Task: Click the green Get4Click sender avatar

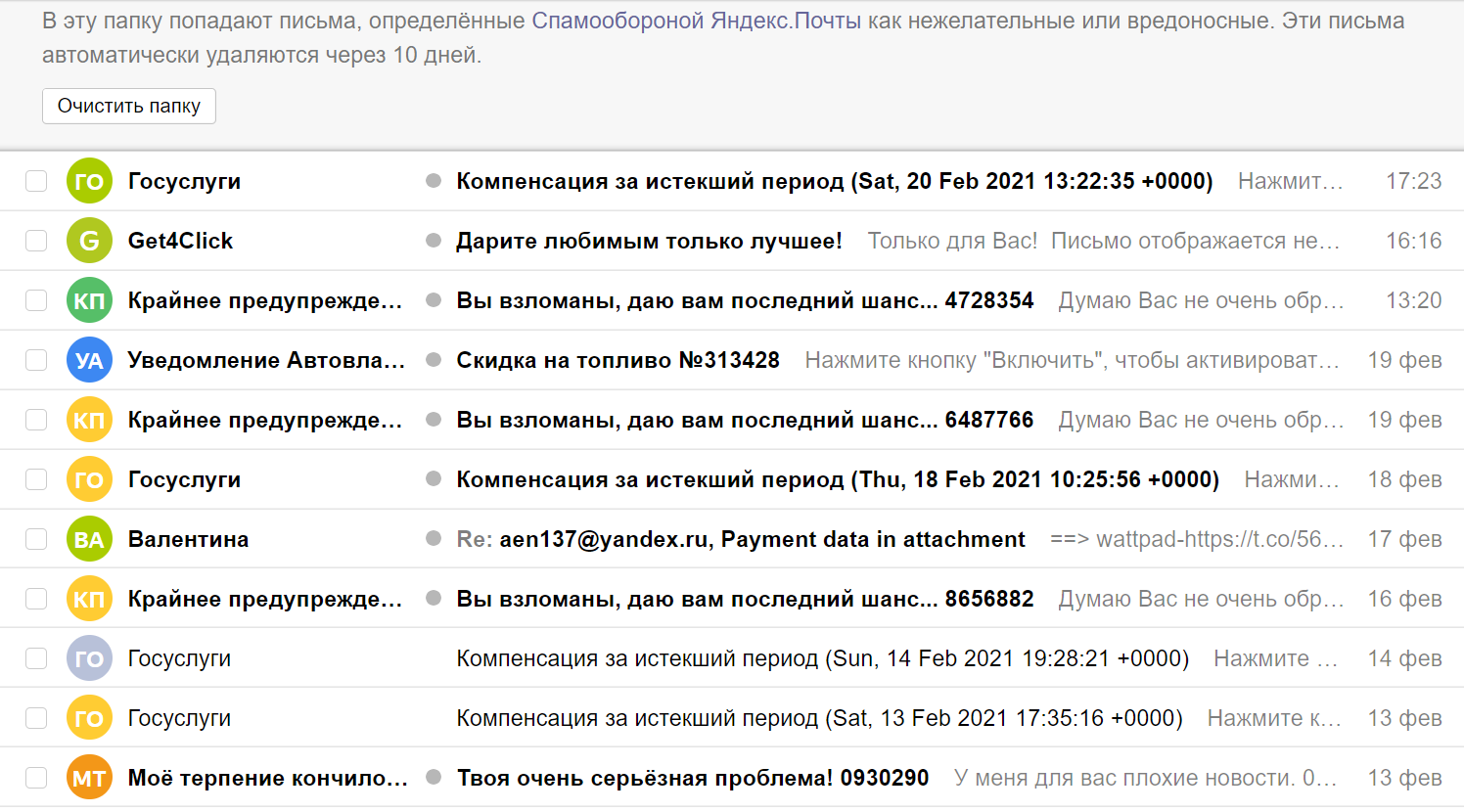Action: point(89,241)
